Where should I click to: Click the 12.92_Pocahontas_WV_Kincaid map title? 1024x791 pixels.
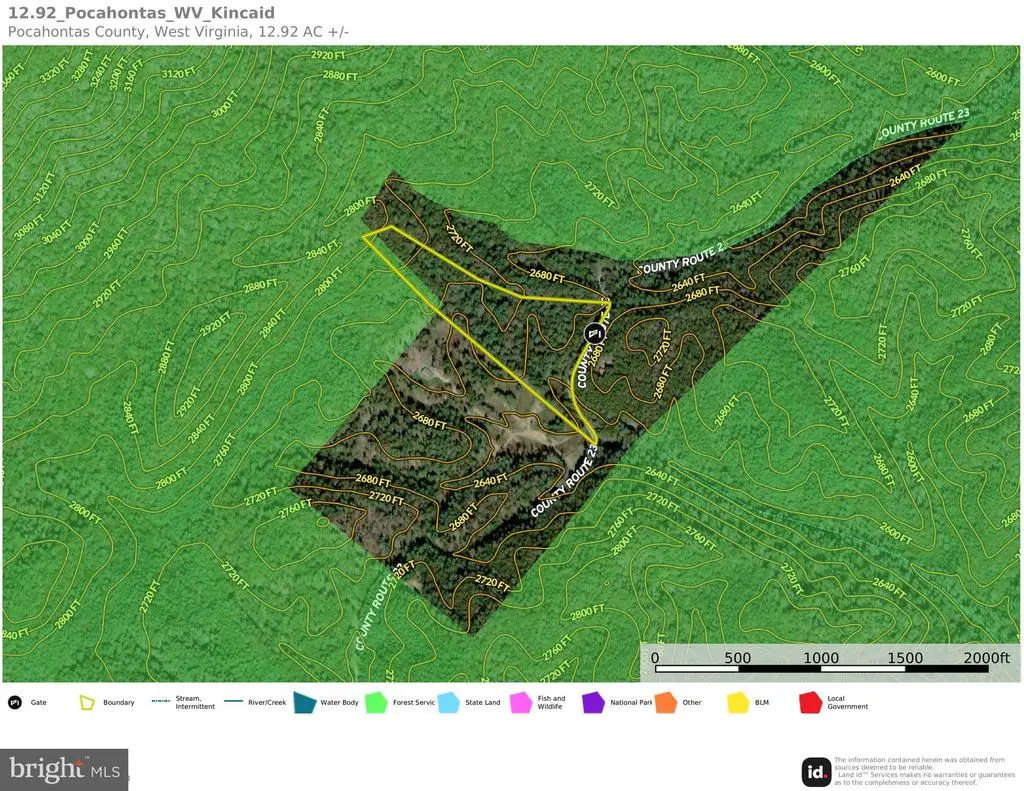(141, 13)
